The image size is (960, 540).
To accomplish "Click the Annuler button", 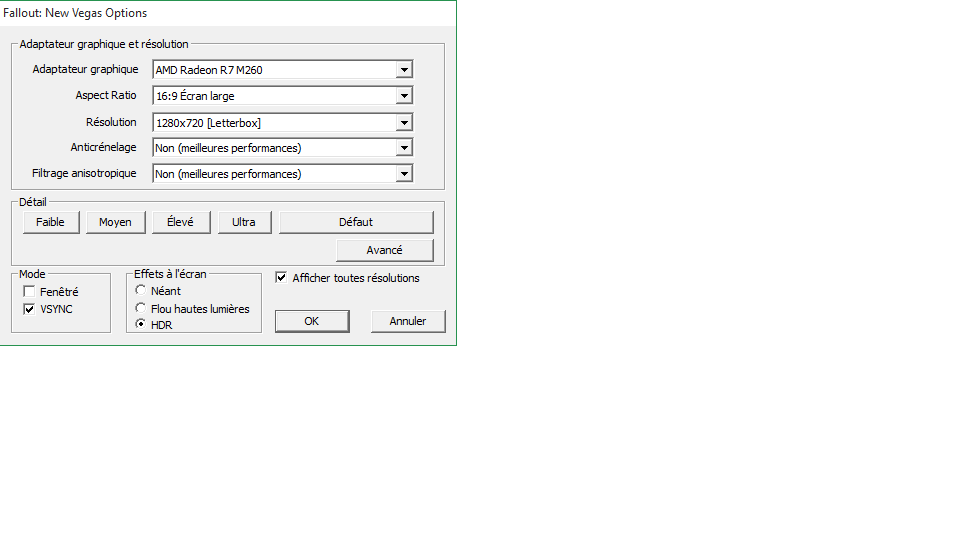I will [x=408, y=321].
